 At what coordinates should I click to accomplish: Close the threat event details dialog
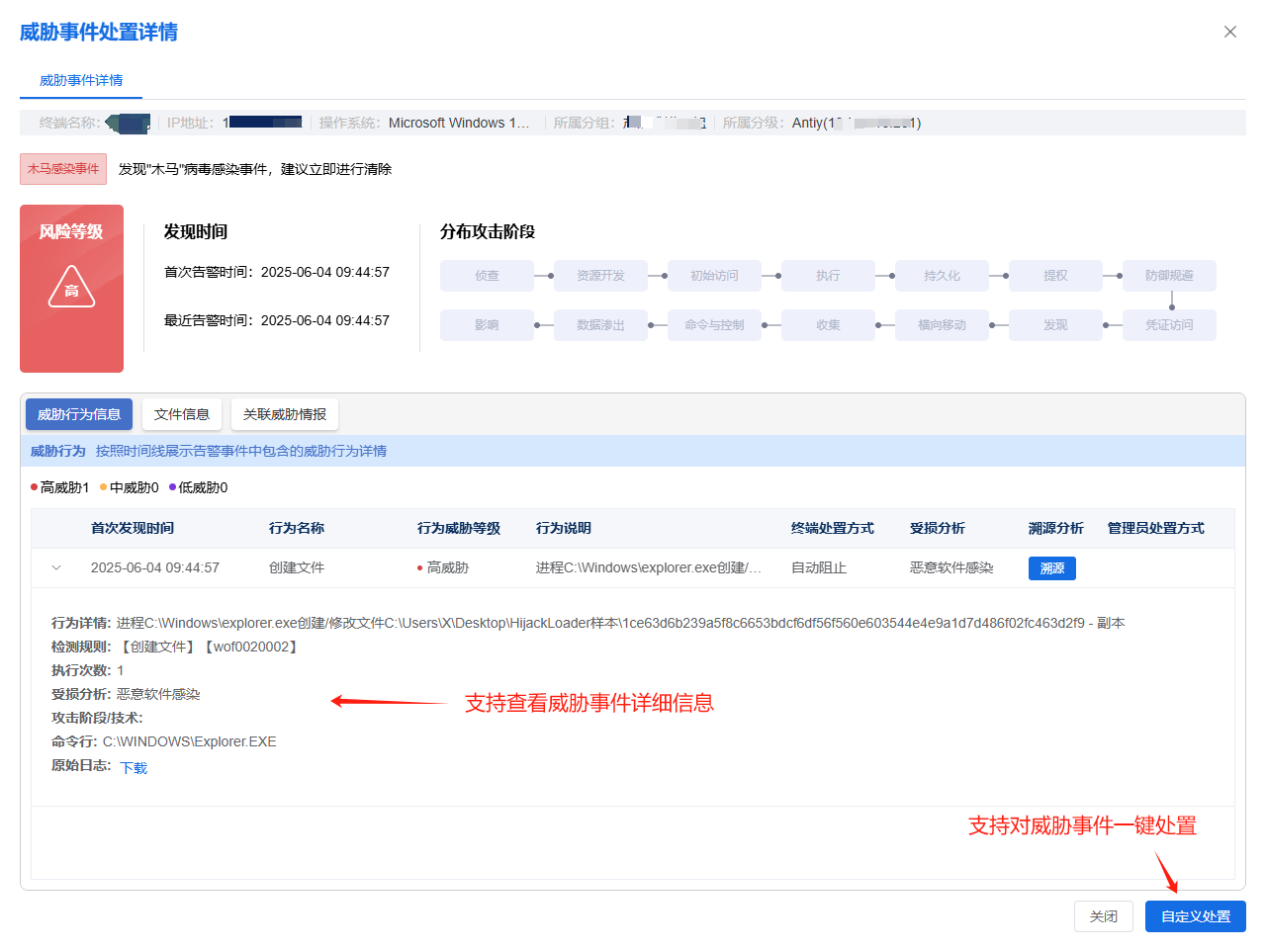click(1229, 32)
